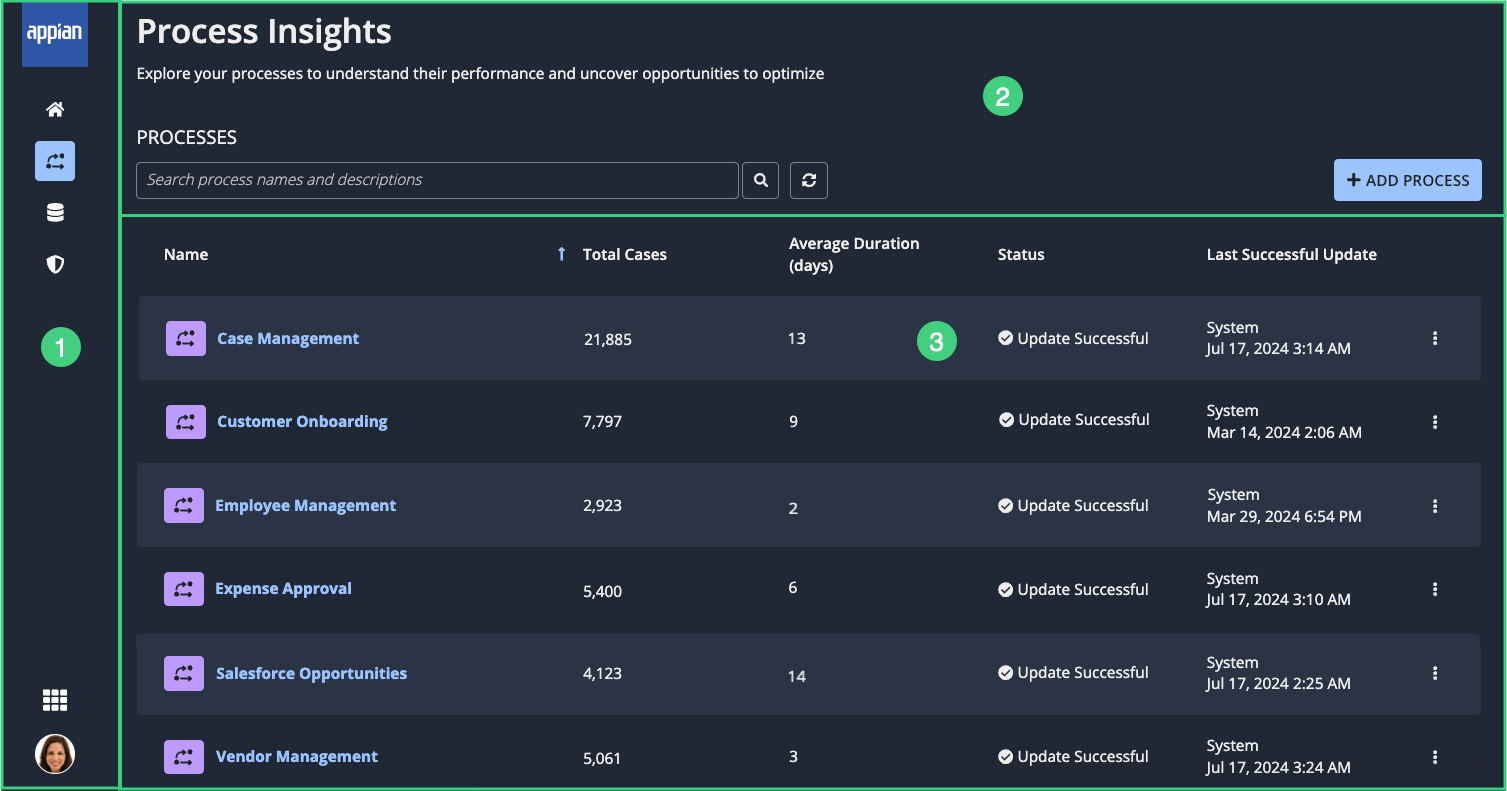Image resolution: width=1507 pixels, height=791 pixels.
Task: Click the Process Insights page title
Action: (x=264, y=32)
